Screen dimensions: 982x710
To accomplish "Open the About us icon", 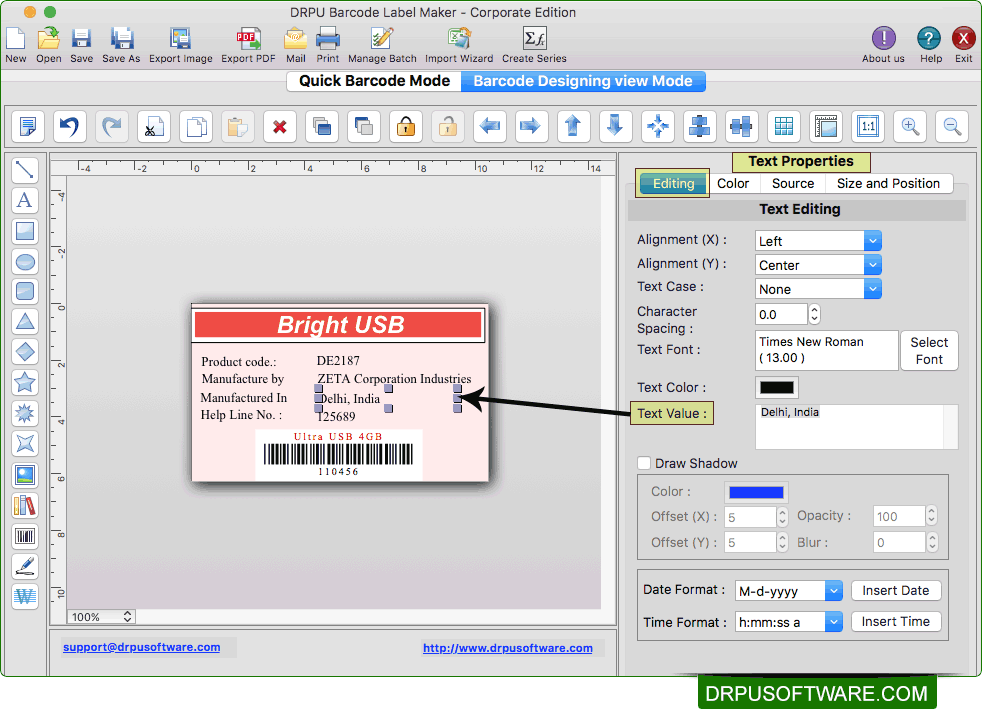I will [x=884, y=38].
